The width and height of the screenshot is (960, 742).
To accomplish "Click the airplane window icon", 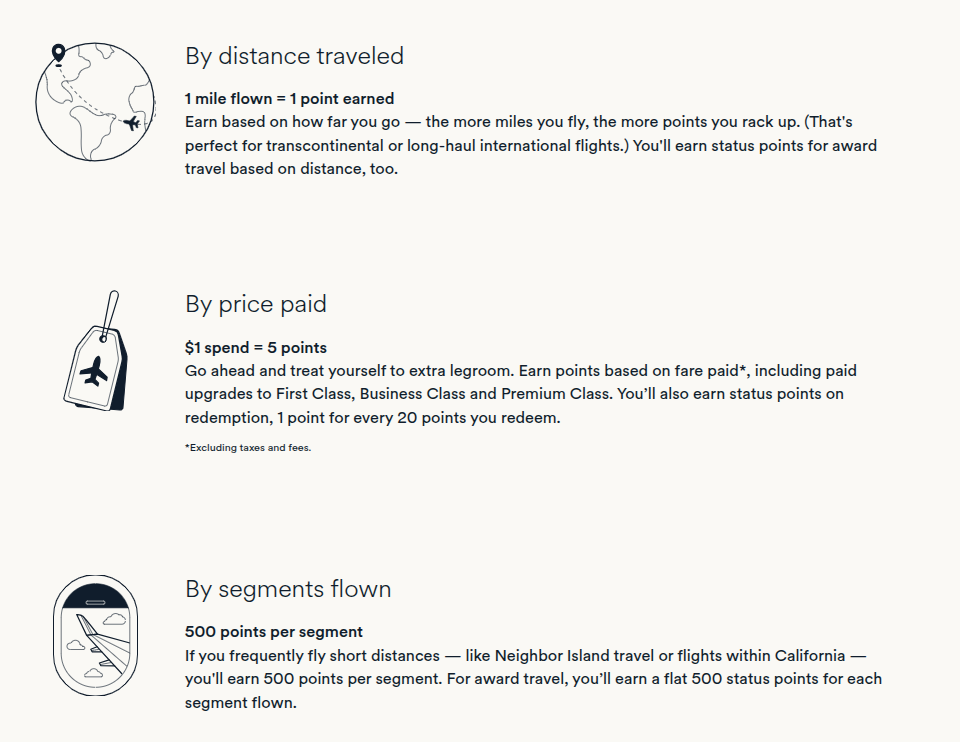I will [93, 637].
